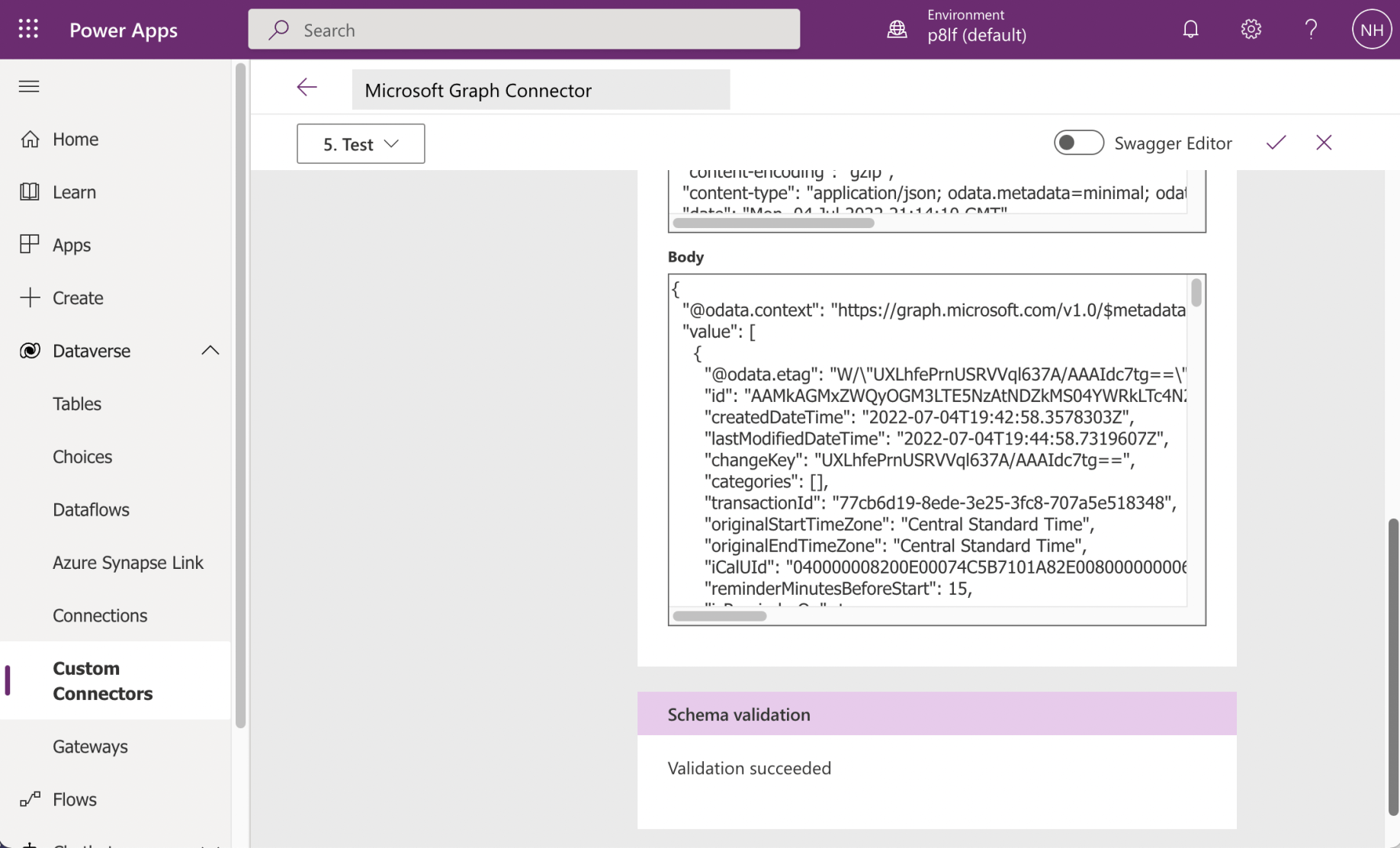
Task: Click the back arrow beside connector name
Action: click(x=307, y=88)
